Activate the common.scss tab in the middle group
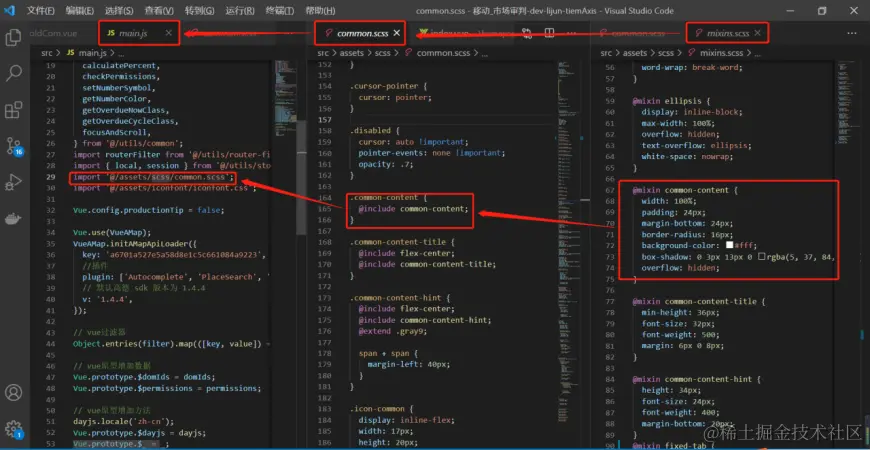Image resolution: width=871 pixels, height=451 pixels. [x=362, y=33]
